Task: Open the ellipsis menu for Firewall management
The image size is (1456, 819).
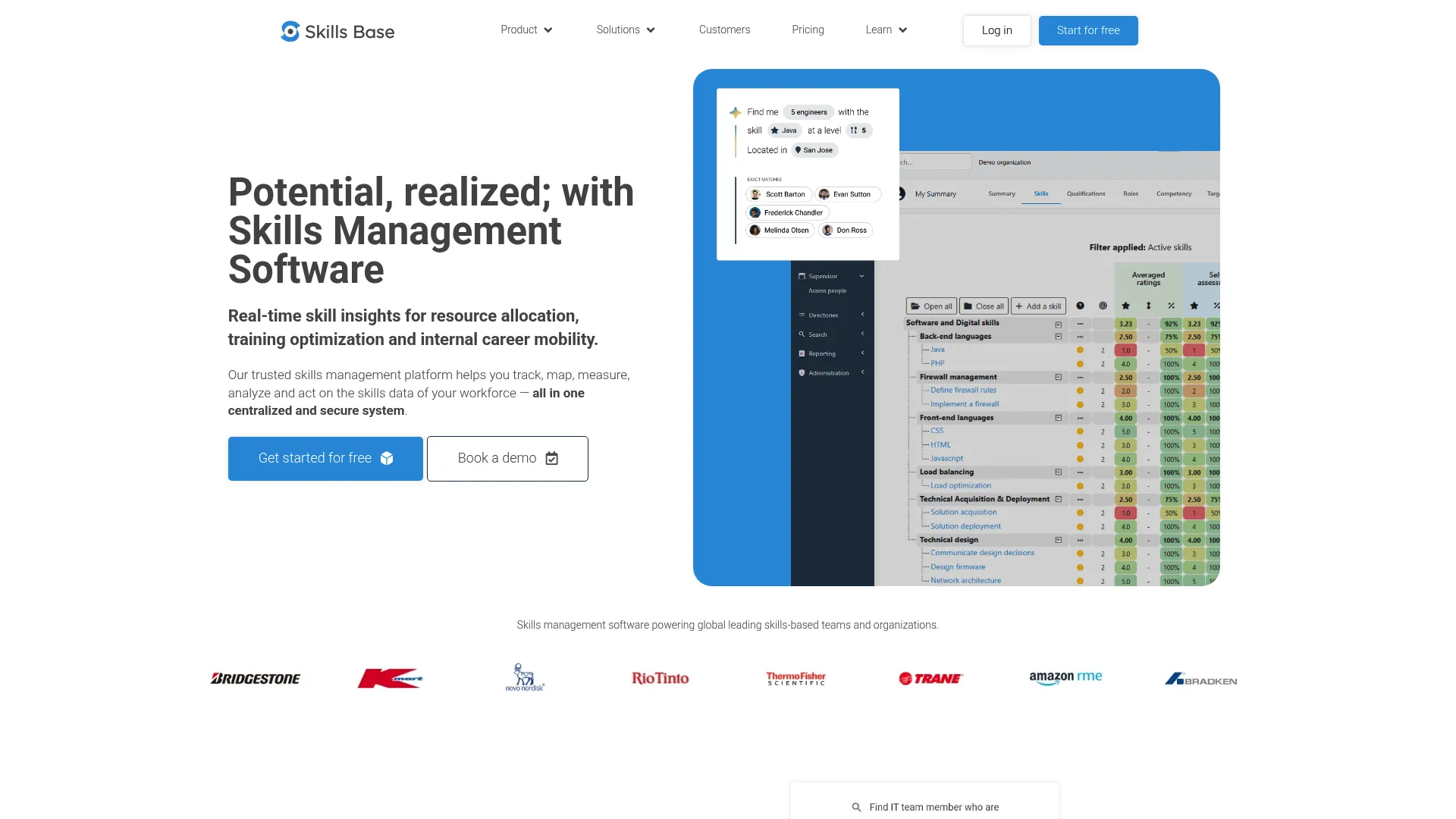Action: [1080, 377]
